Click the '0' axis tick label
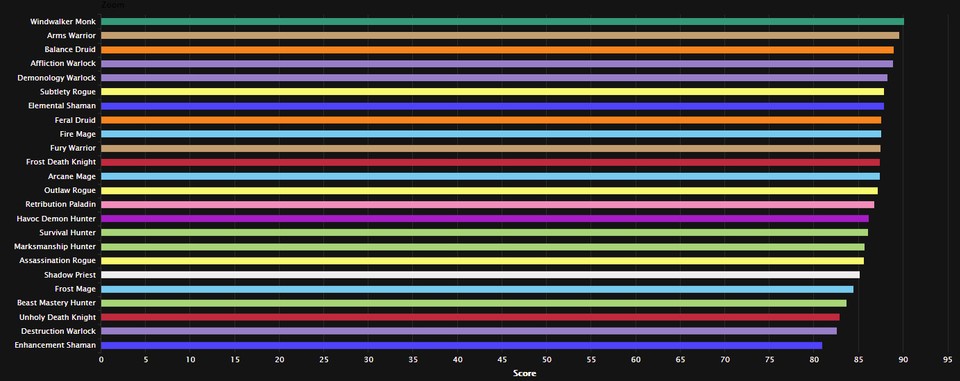 point(101,360)
